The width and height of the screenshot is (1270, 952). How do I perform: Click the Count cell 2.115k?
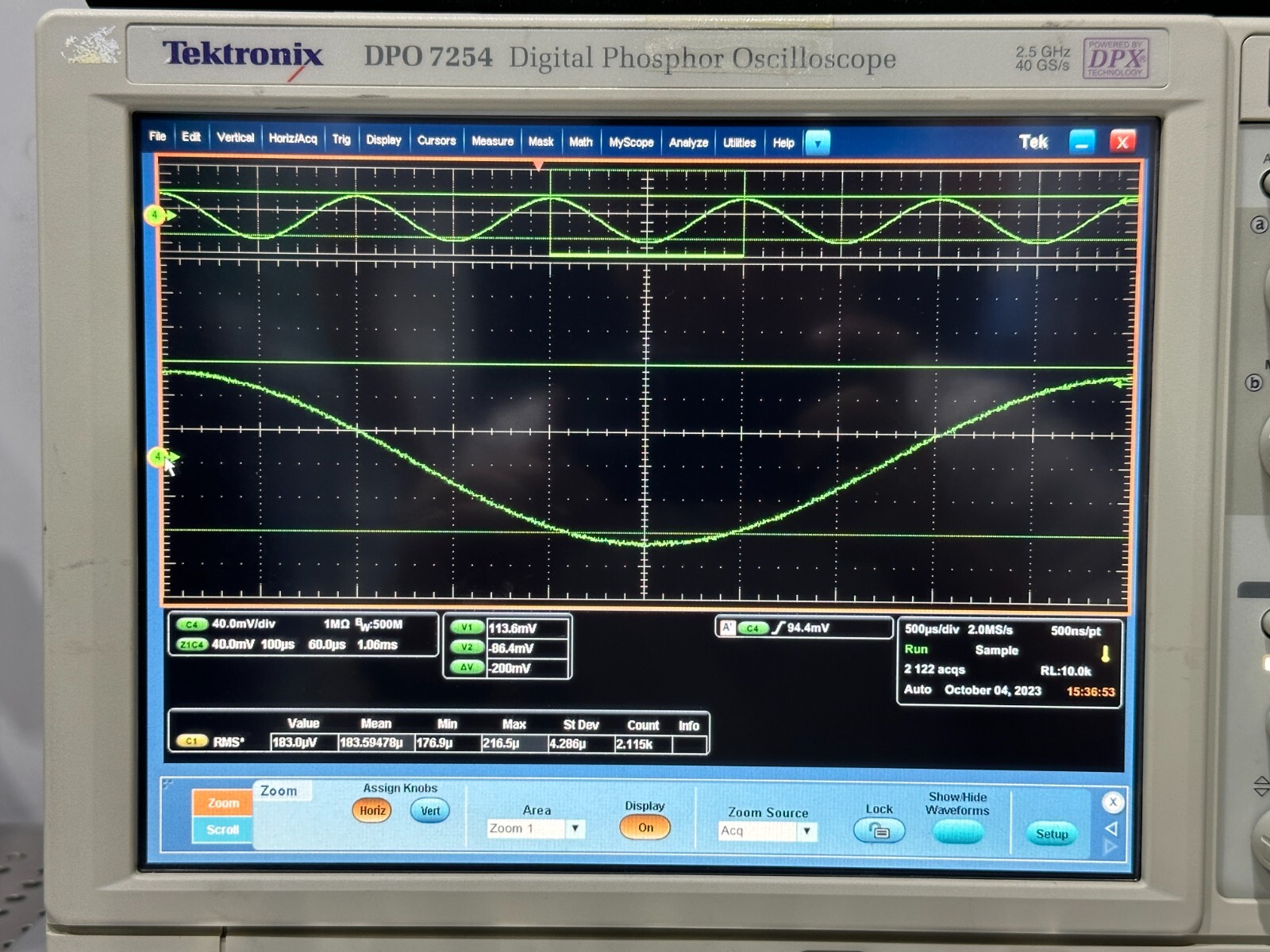point(642,744)
